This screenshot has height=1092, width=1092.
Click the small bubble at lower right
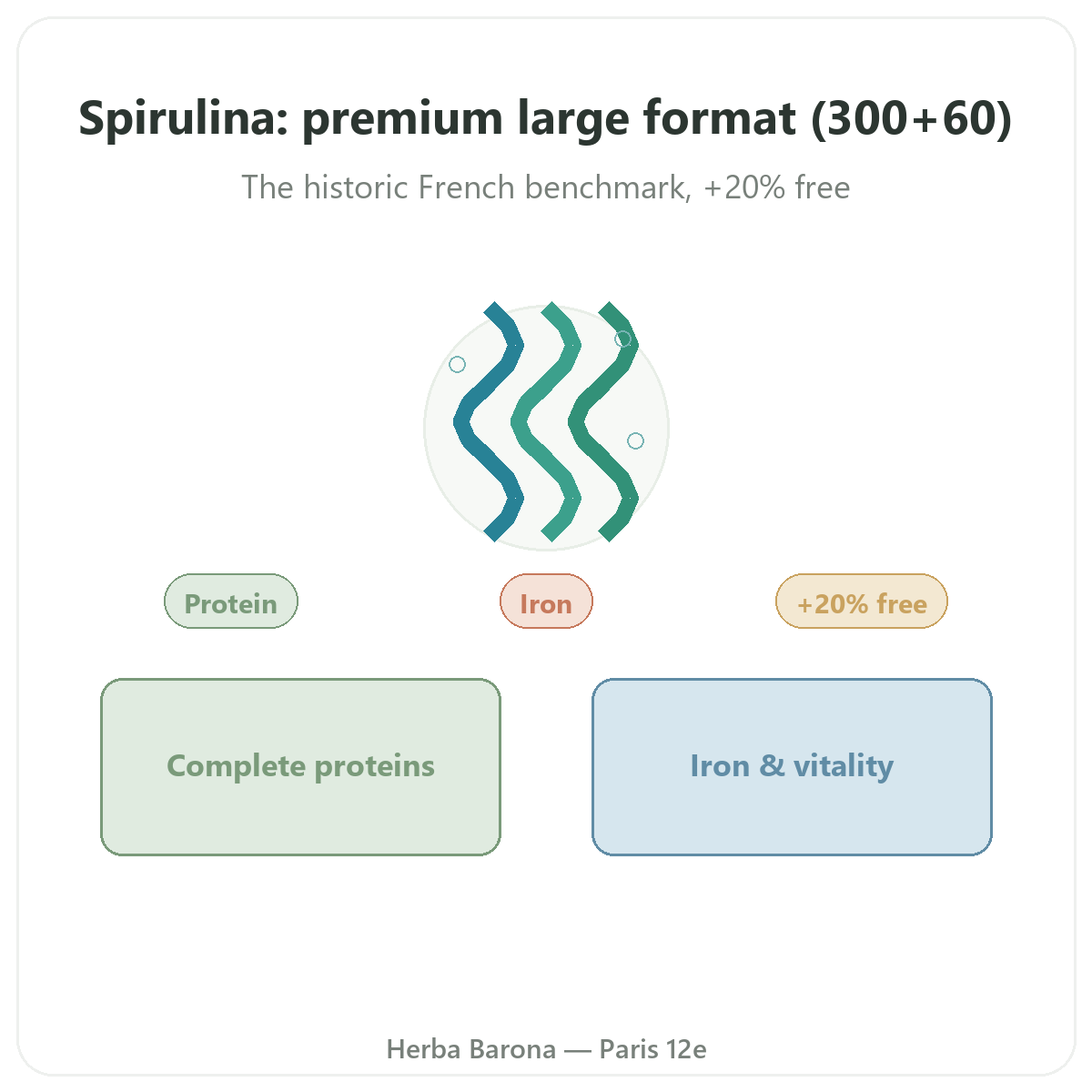636,440
